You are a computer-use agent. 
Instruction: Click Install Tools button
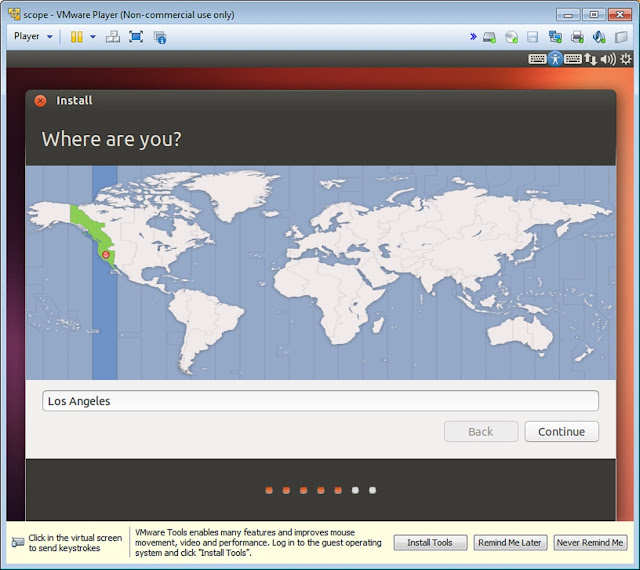pyautogui.click(x=430, y=543)
